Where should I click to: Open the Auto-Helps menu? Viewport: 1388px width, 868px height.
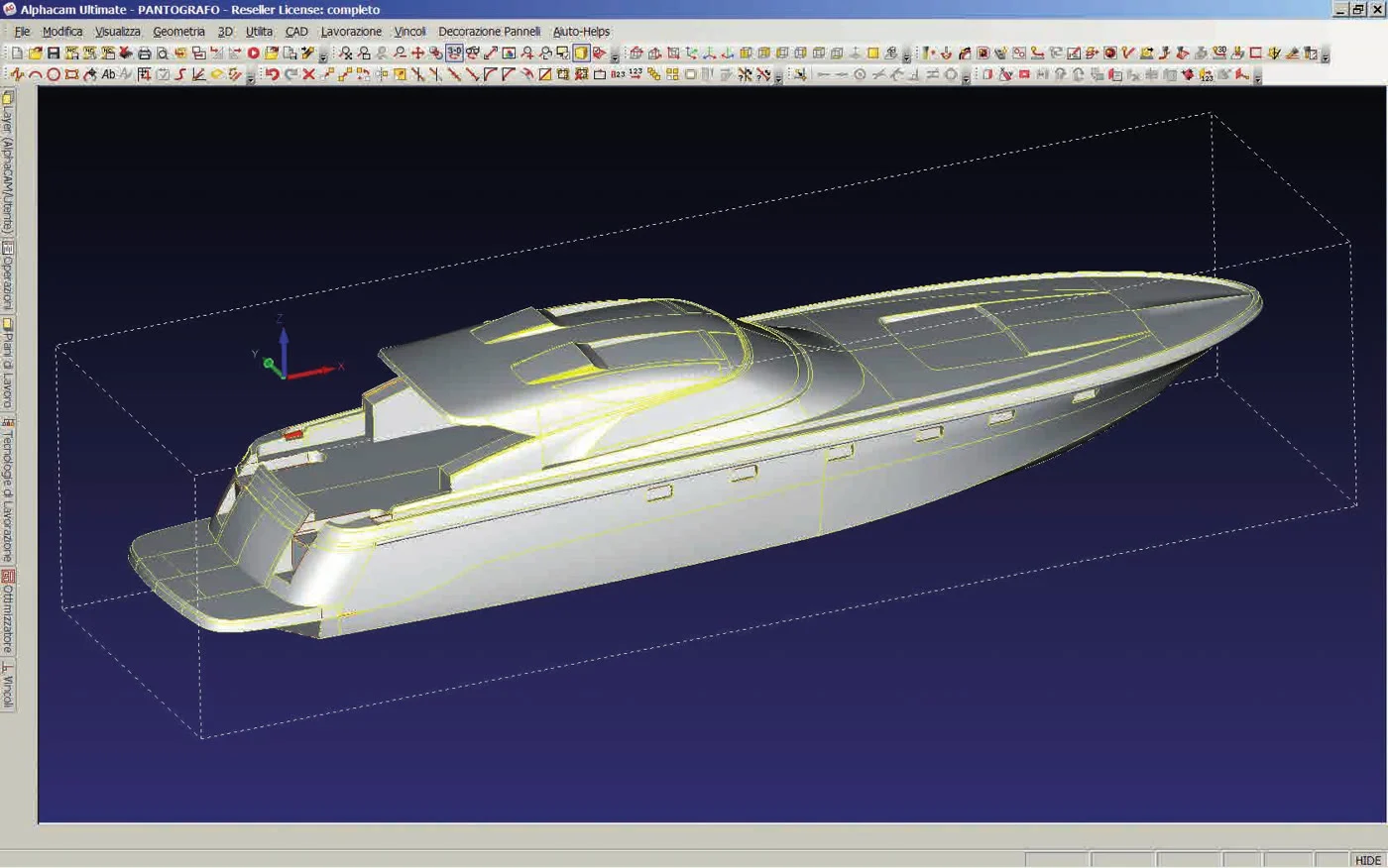click(581, 32)
